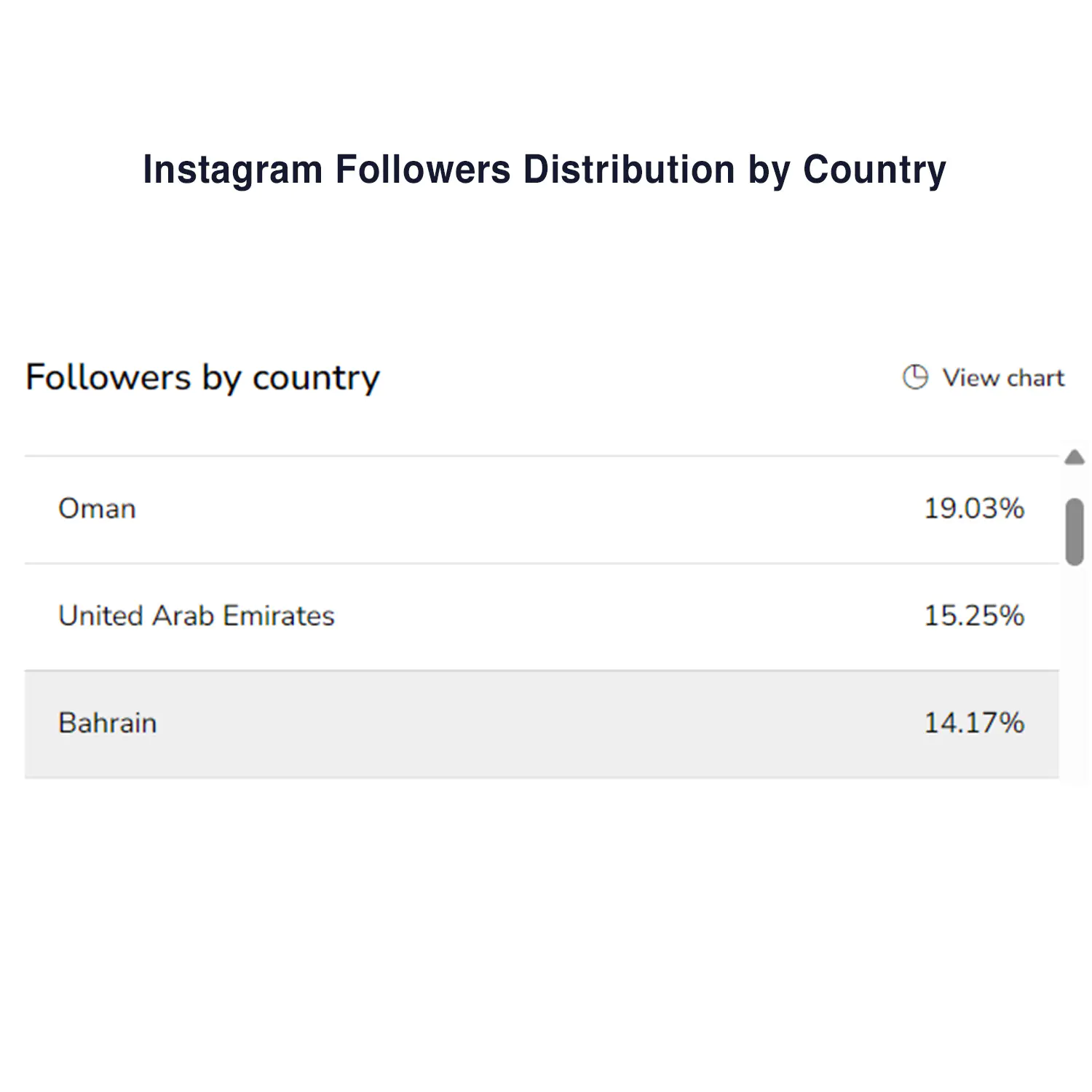Click the empty middle of highlighted Bahrain row
Viewport: 1092px width, 1092px height.
[539, 724]
